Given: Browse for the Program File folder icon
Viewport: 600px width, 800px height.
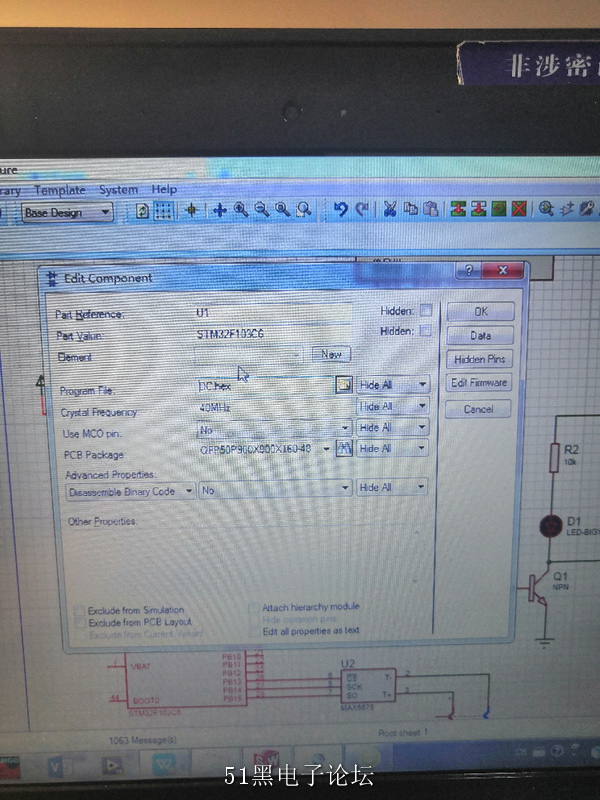Looking at the screenshot, I should 344,385.
